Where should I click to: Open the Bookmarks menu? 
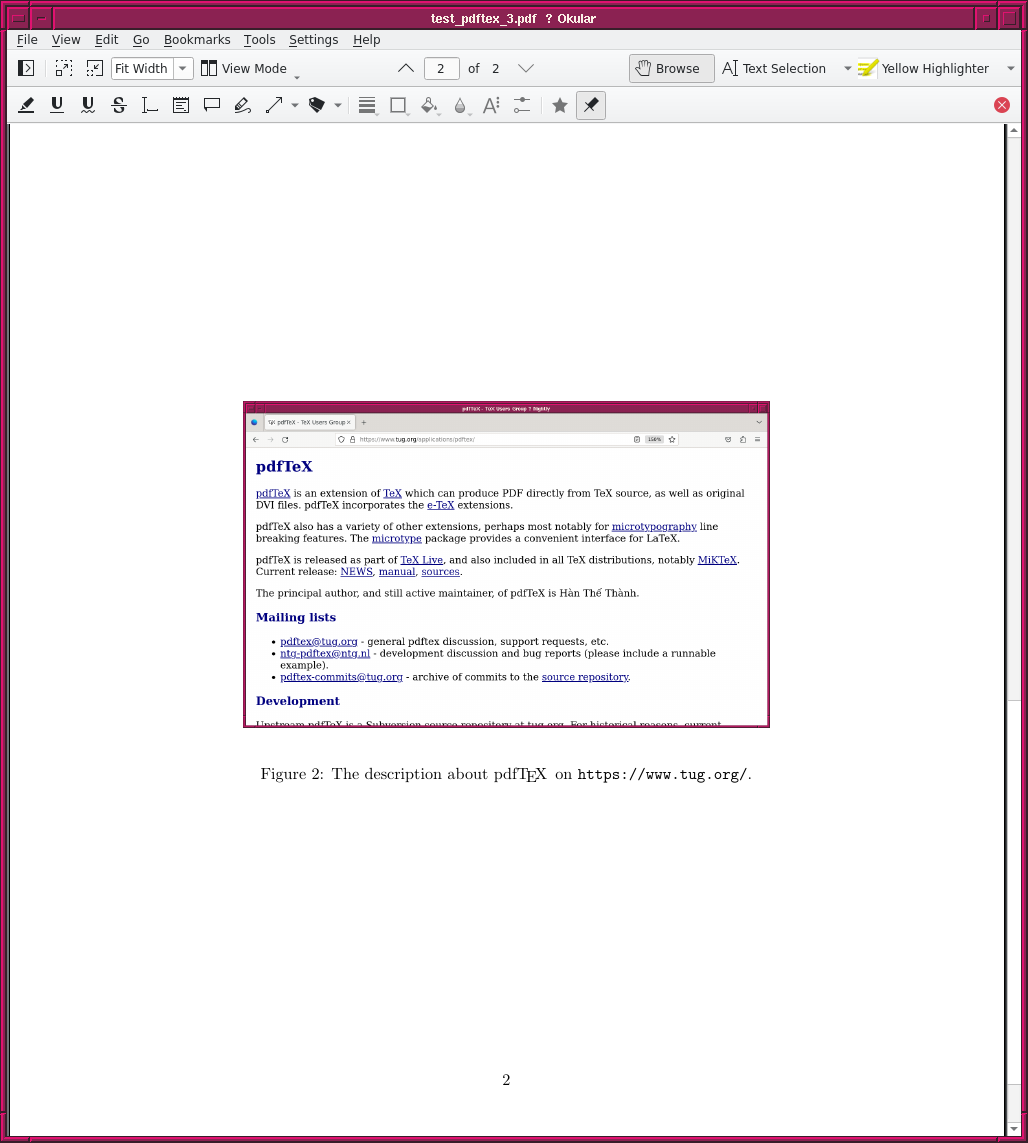[x=197, y=40]
